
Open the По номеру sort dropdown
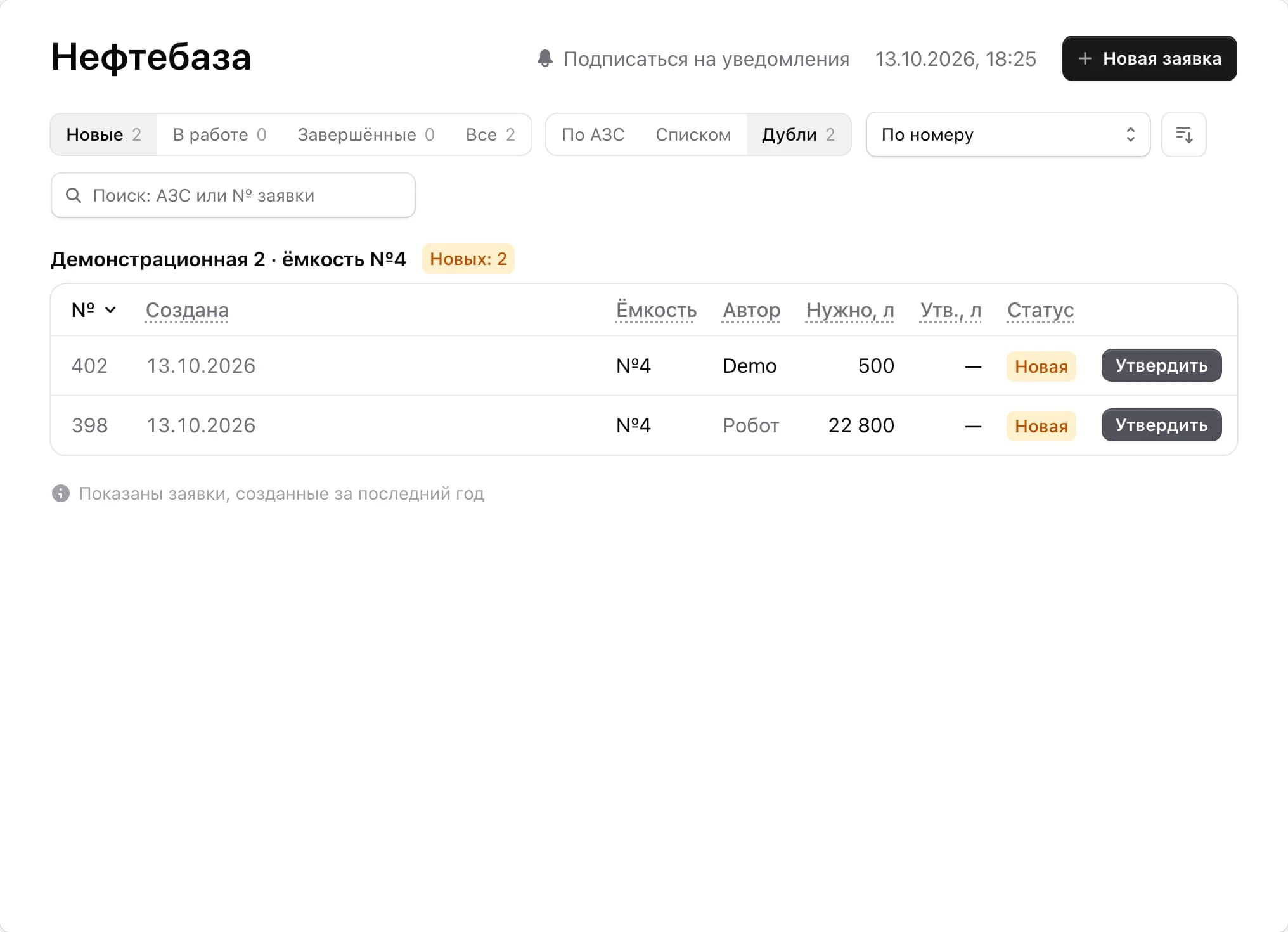point(1008,134)
